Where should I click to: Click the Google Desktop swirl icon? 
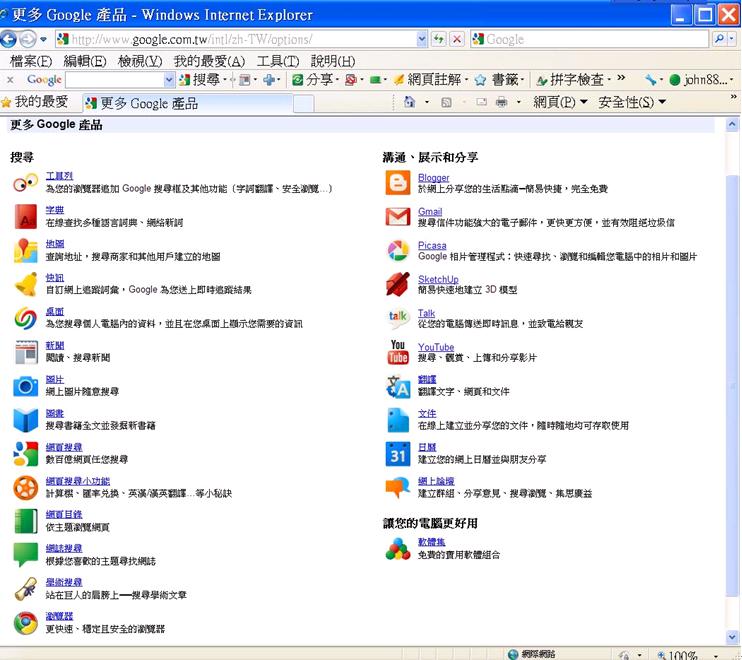[x=26, y=318]
